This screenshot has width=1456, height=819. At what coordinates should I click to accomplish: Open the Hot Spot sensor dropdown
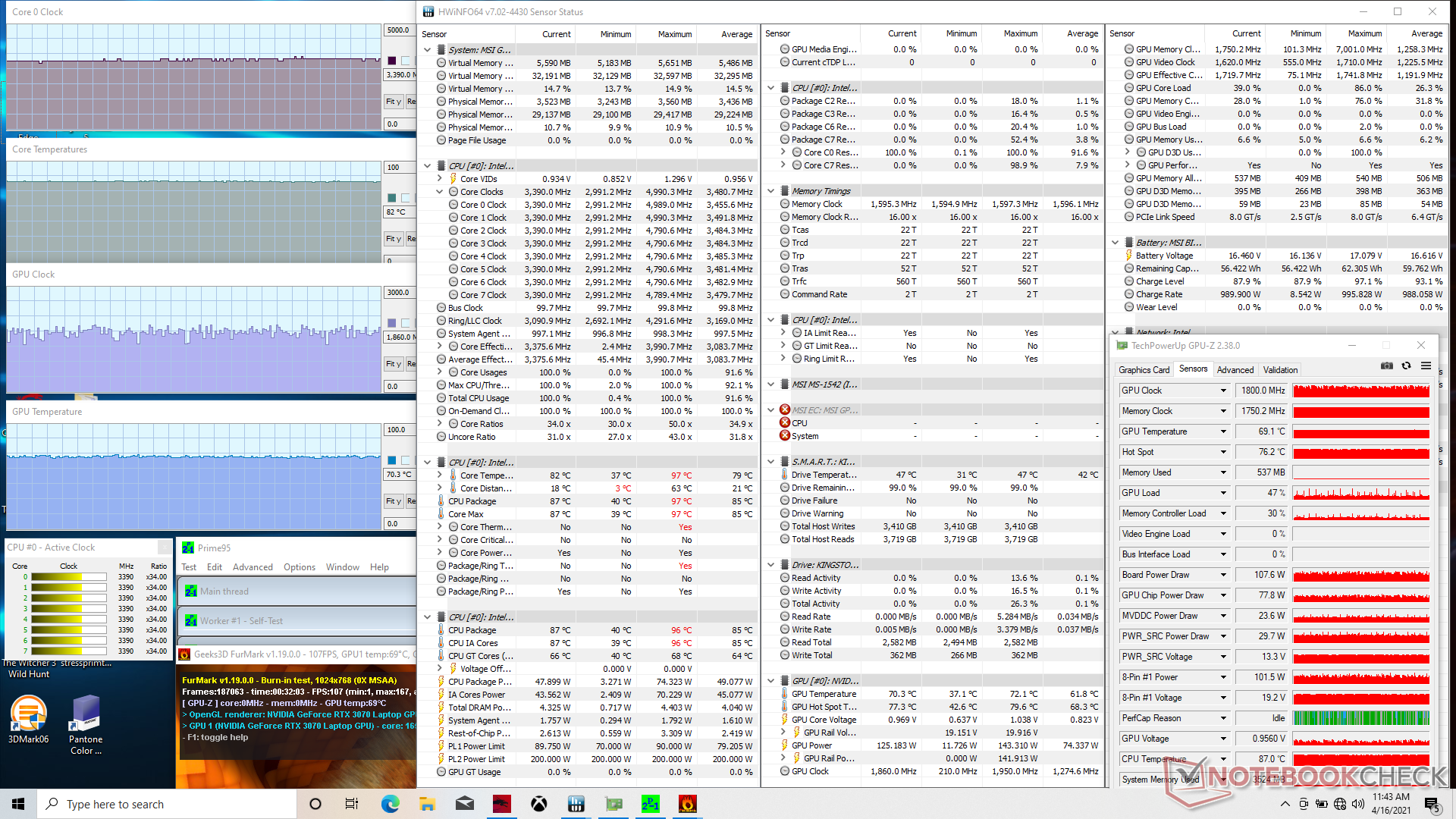(x=1223, y=452)
